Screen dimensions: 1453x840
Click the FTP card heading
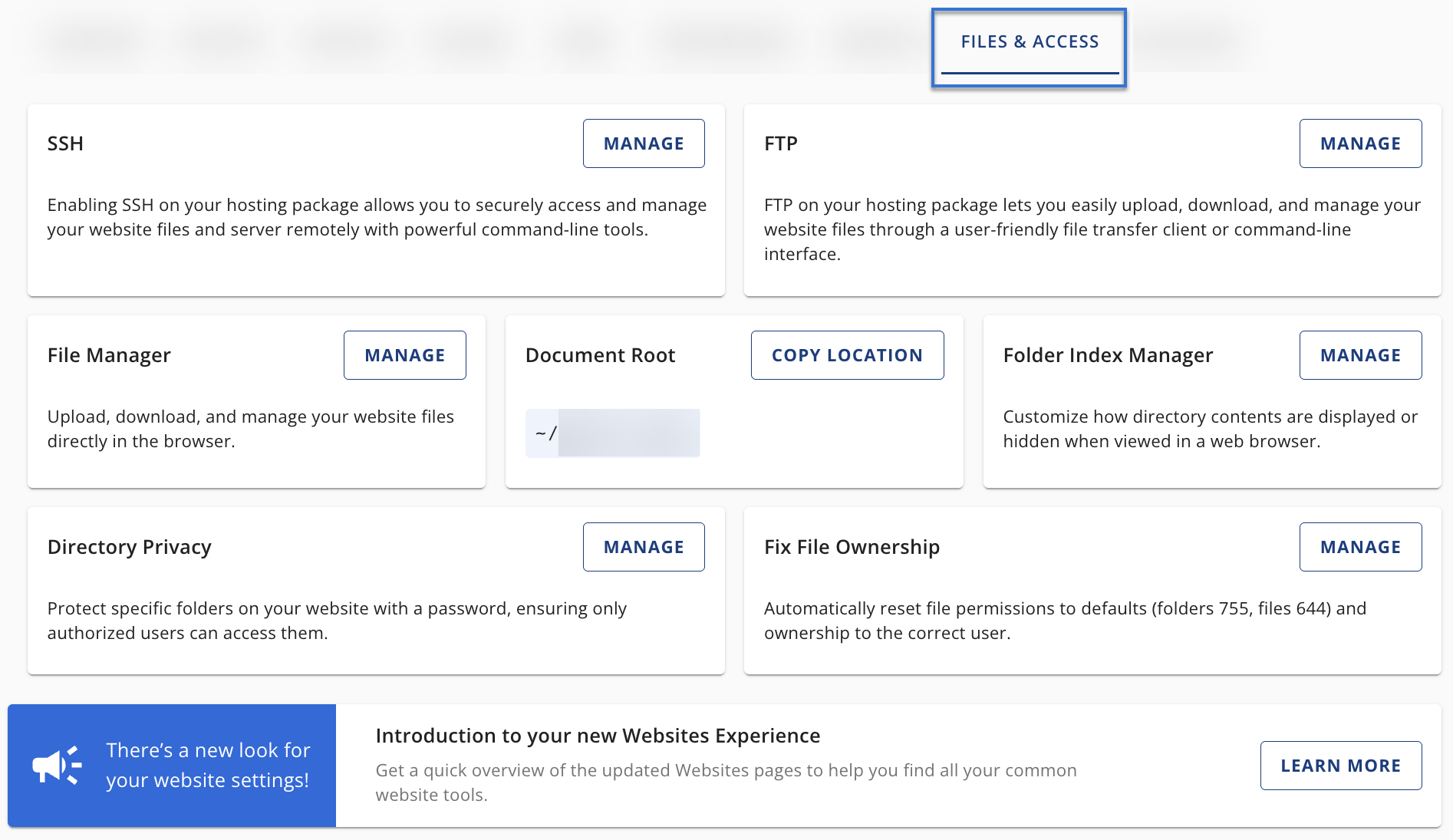(x=781, y=143)
